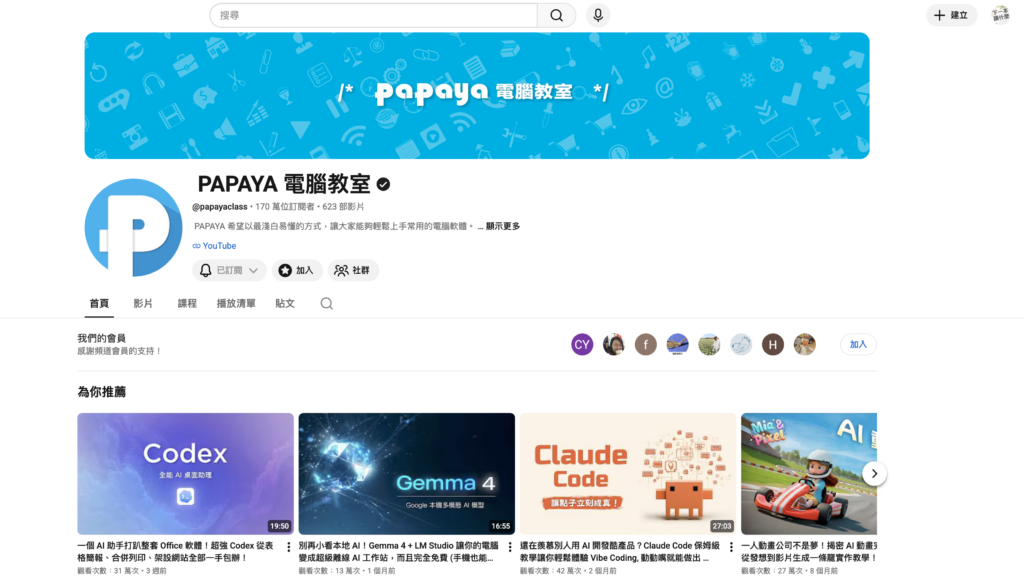Open the Claude Code video thumbnail
The width and height of the screenshot is (1024, 588).
(x=628, y=474)
